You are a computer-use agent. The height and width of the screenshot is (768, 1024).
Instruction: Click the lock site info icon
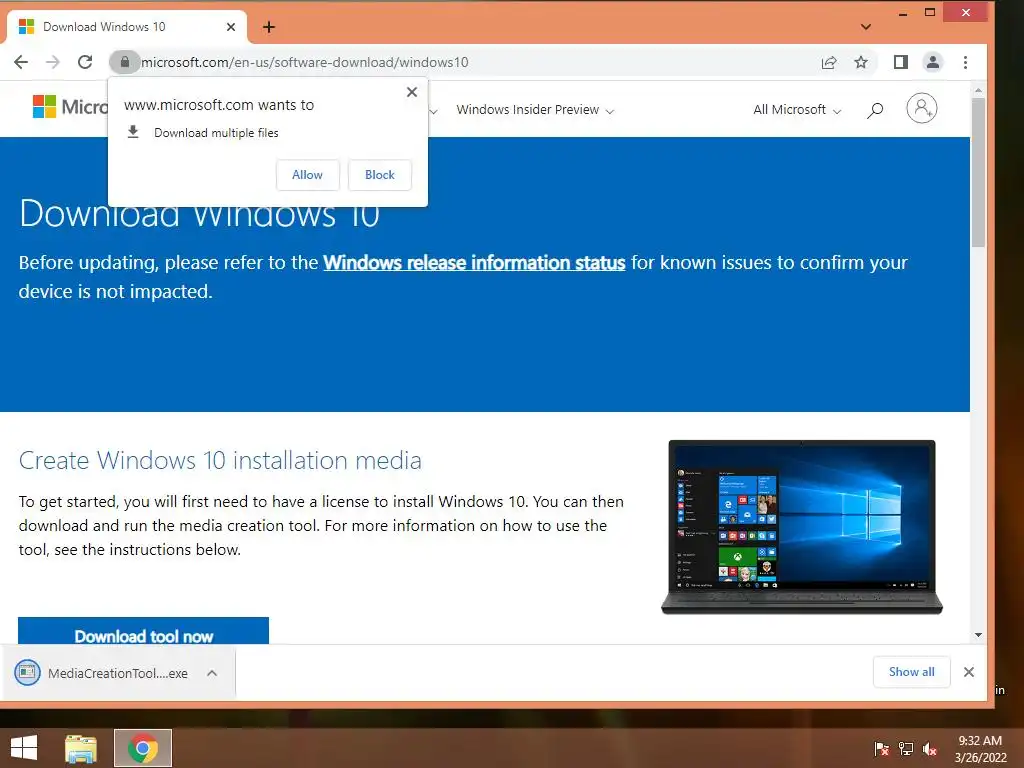tap(124, 62)
